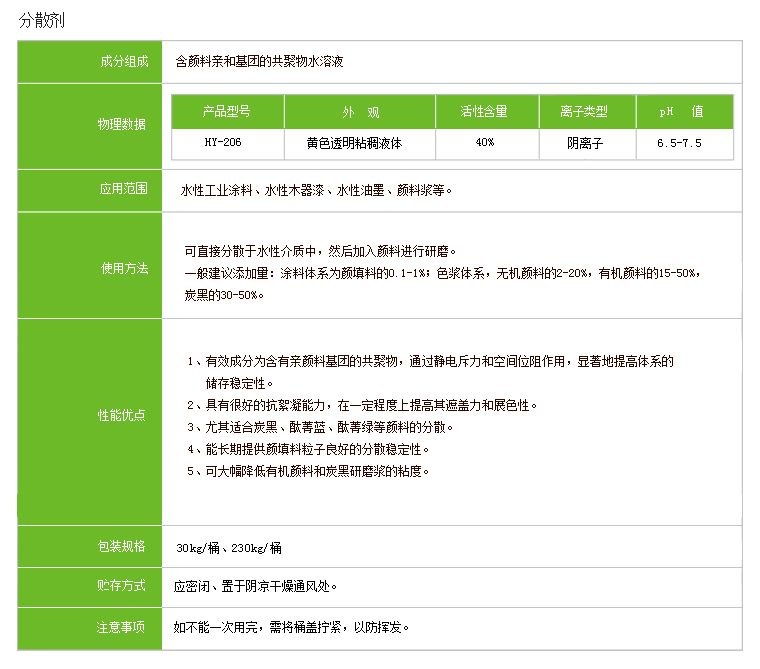
Task: Click the text 应密闭、置于阴凉干燥通风处
Action: coord(255,587)
